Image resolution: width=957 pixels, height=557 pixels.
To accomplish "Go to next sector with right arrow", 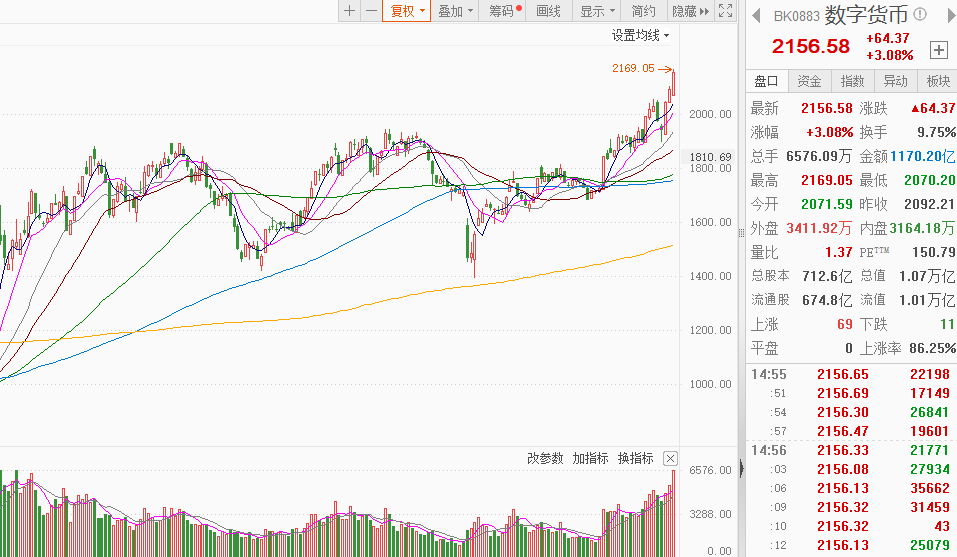I will coord(947,15).
